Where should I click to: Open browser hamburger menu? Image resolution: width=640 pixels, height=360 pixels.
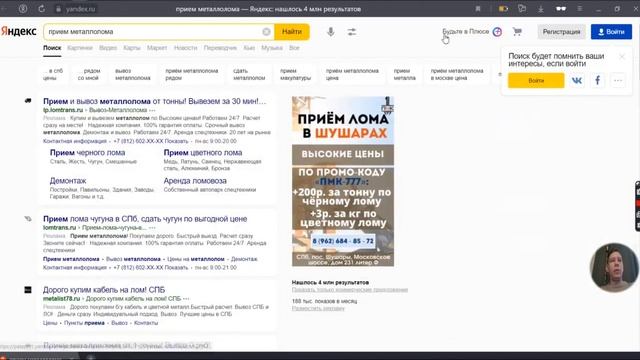click(579, 9)
